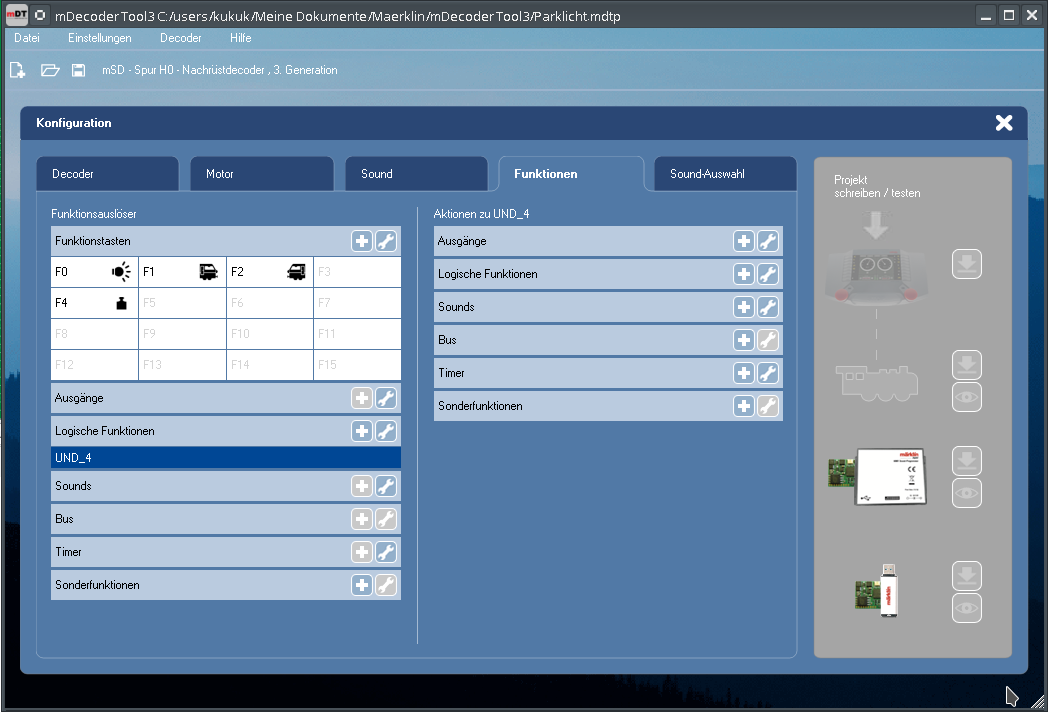Viewport: 1048px width, 712px height.
Task: Switch to the Motor tab
Action: [x=262, y=174]
